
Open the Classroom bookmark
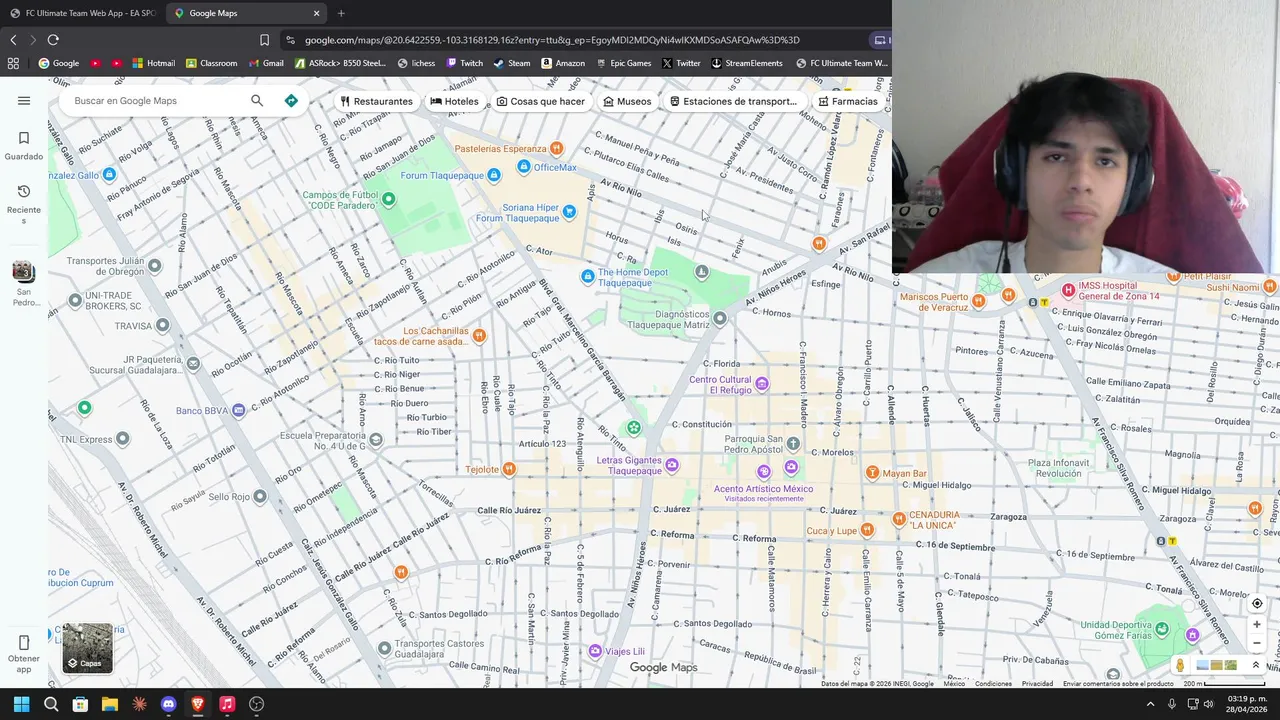coord(211,63)
